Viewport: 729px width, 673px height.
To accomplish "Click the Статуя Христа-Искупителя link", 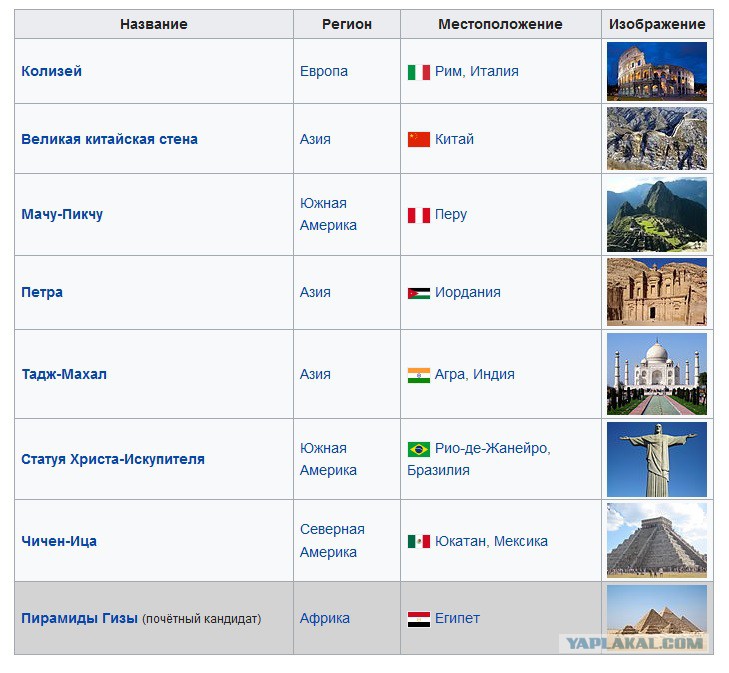I will tap(112, 460).
